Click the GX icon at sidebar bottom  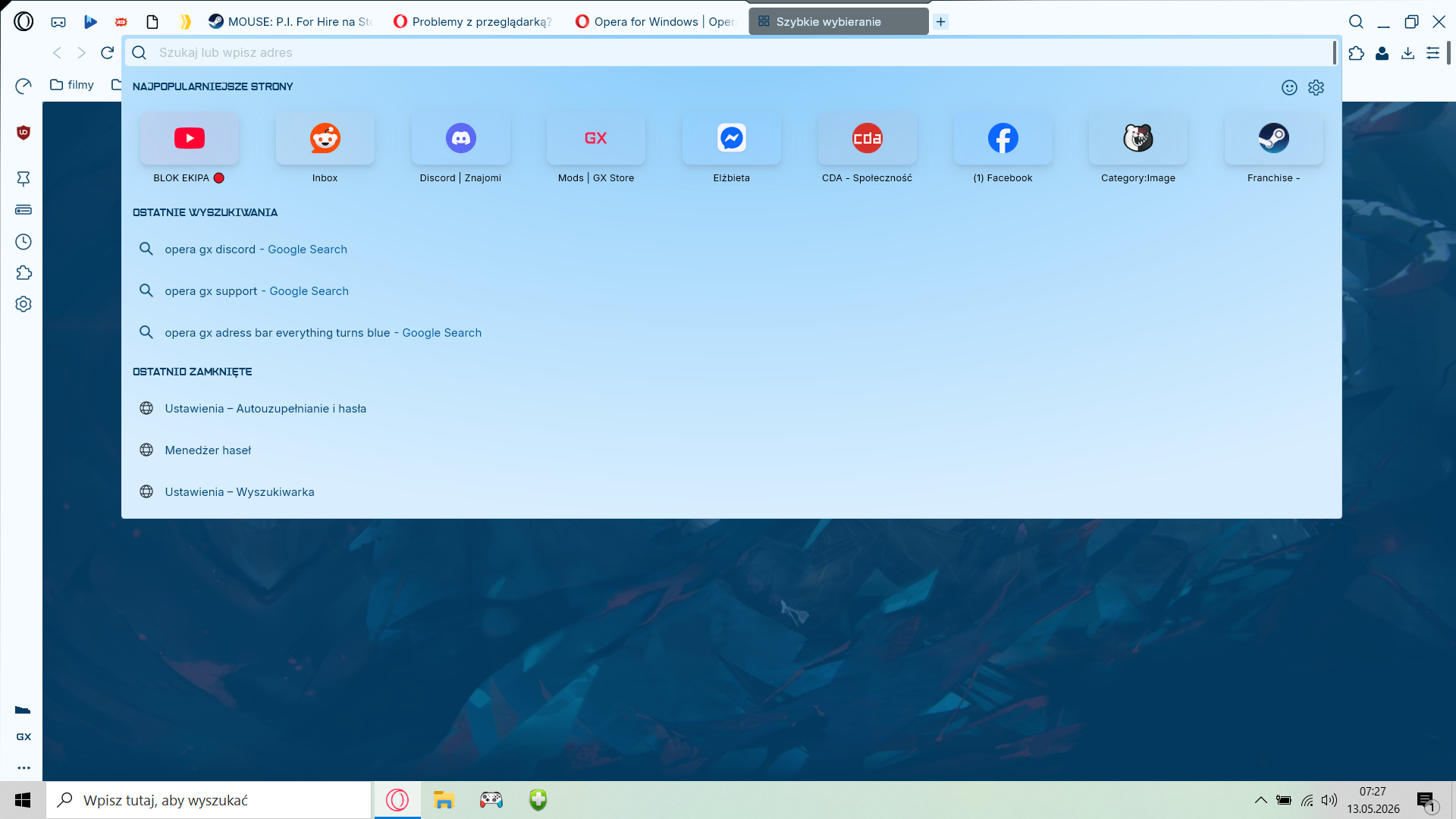(24, 737)
